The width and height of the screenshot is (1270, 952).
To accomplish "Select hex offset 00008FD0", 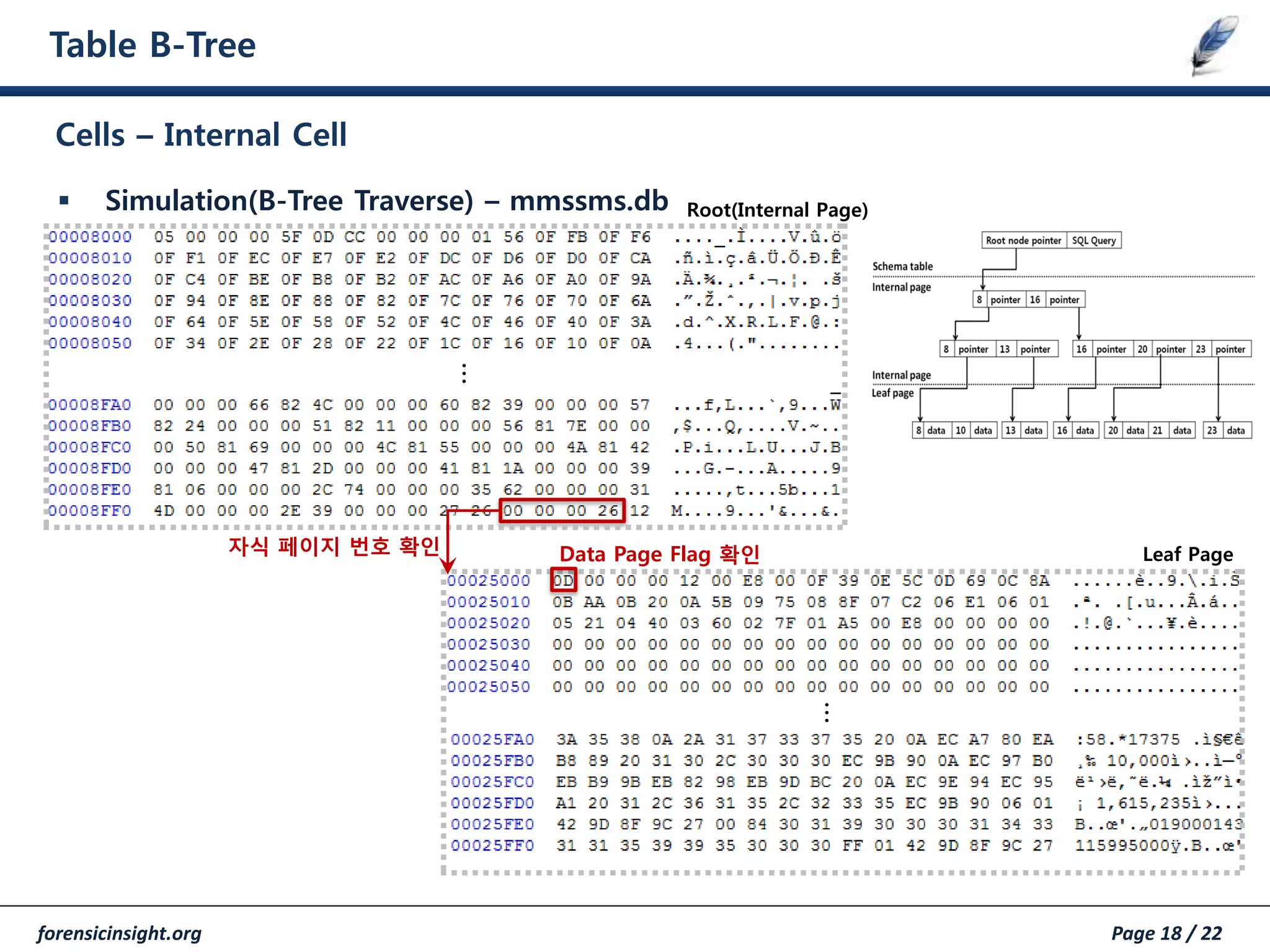I will click(90, 469).
